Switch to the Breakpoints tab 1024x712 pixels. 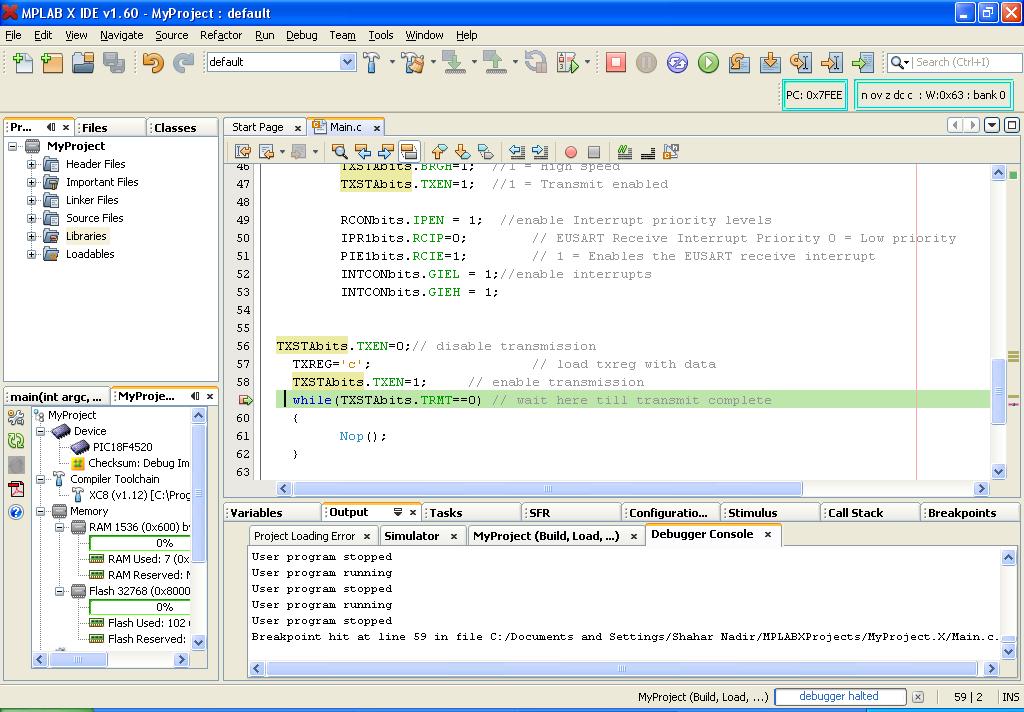point(962,513)
